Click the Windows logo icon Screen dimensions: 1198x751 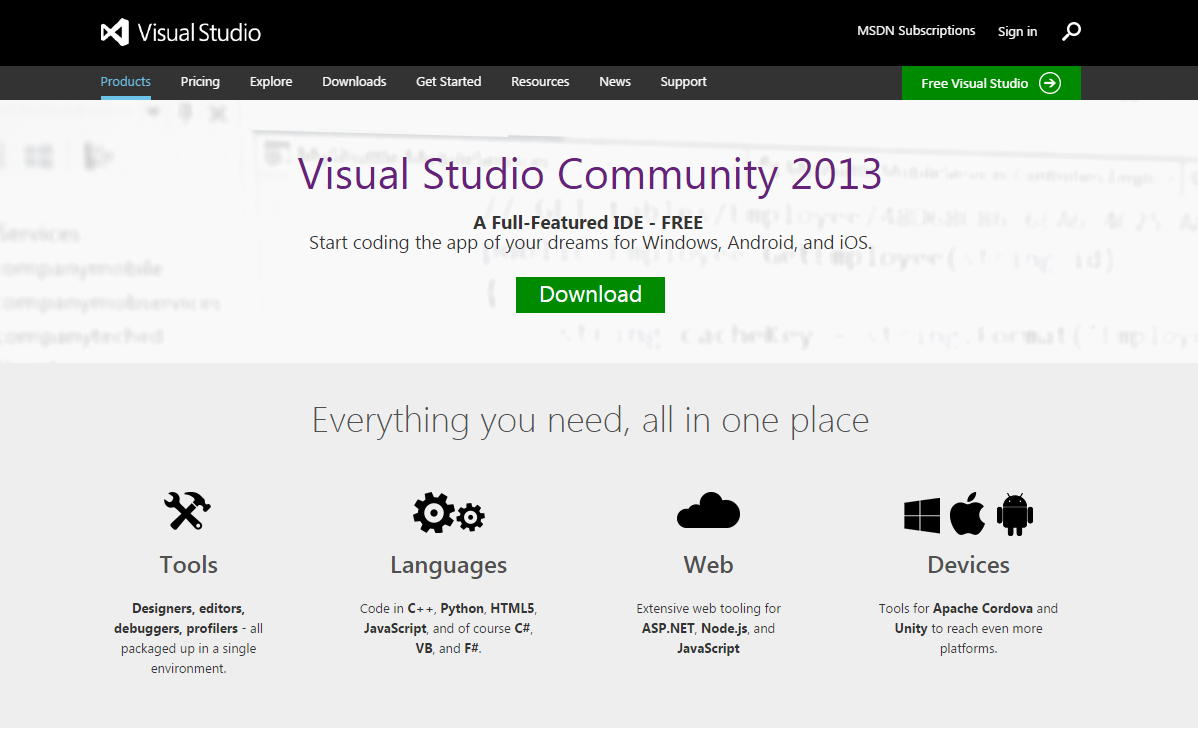tap(922, 515)
